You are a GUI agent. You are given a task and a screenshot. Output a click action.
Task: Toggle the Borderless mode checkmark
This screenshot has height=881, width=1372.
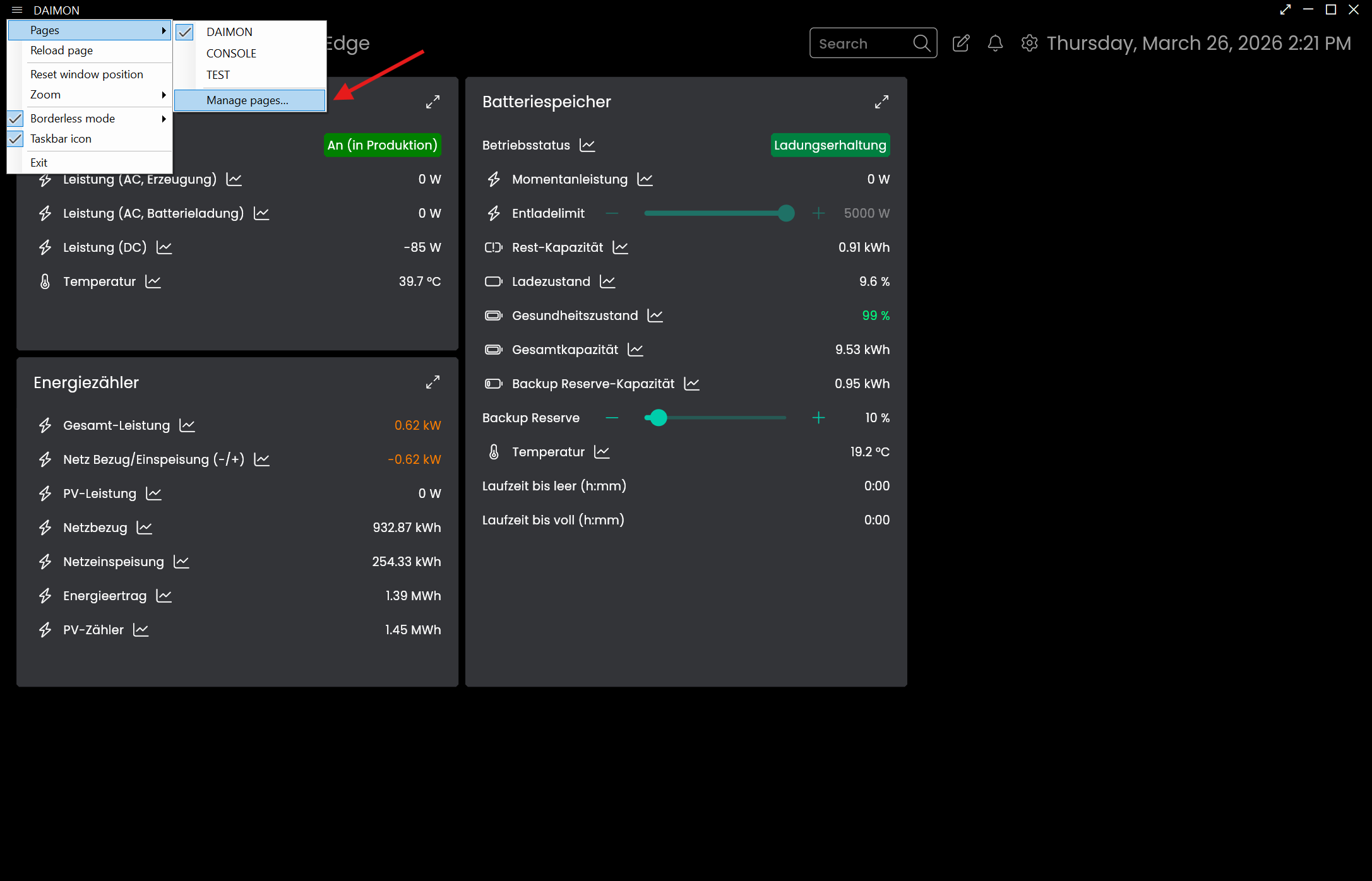pyautogui.click(x=16, y=119)
